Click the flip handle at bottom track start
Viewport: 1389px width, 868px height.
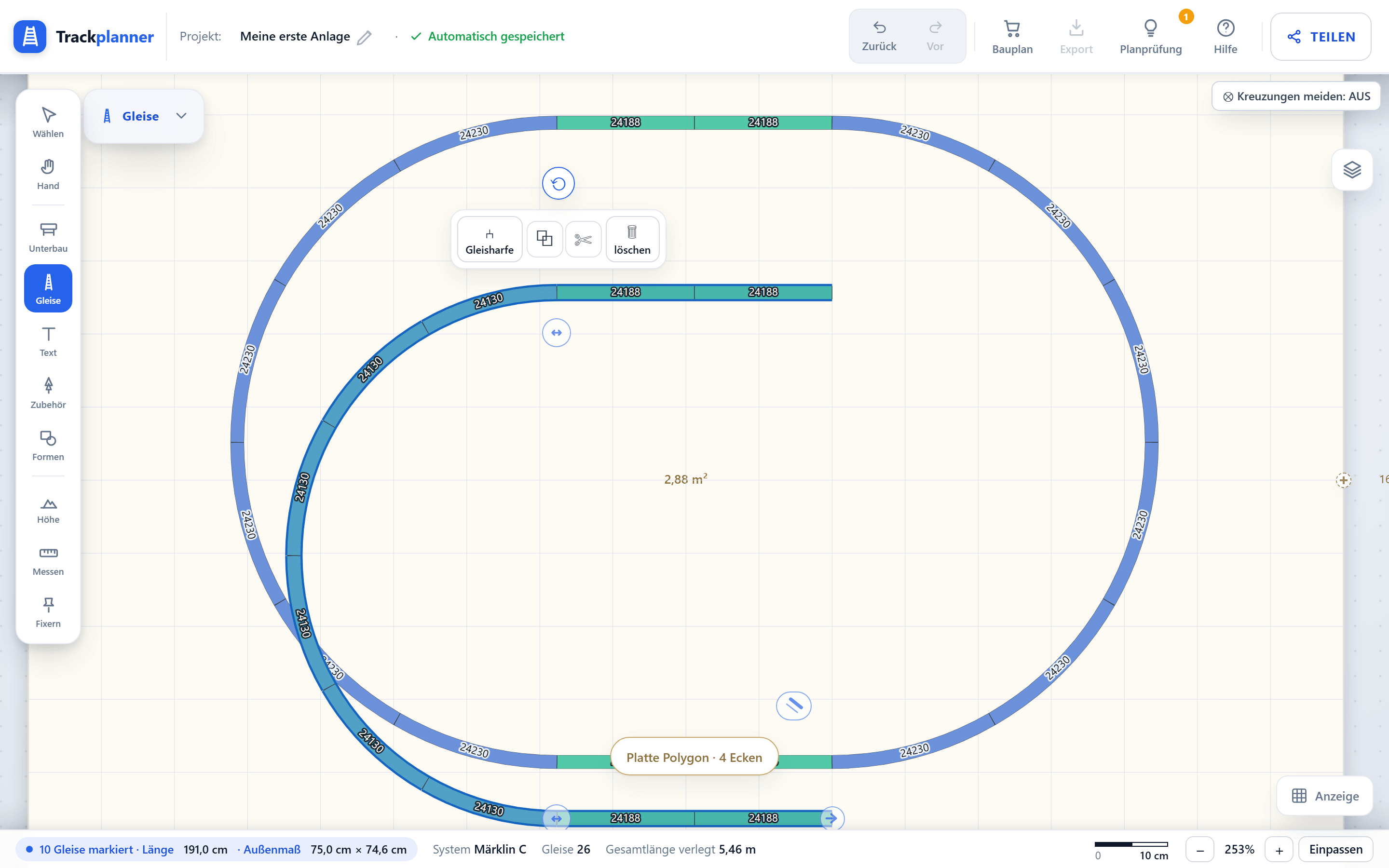coord(557,818)
